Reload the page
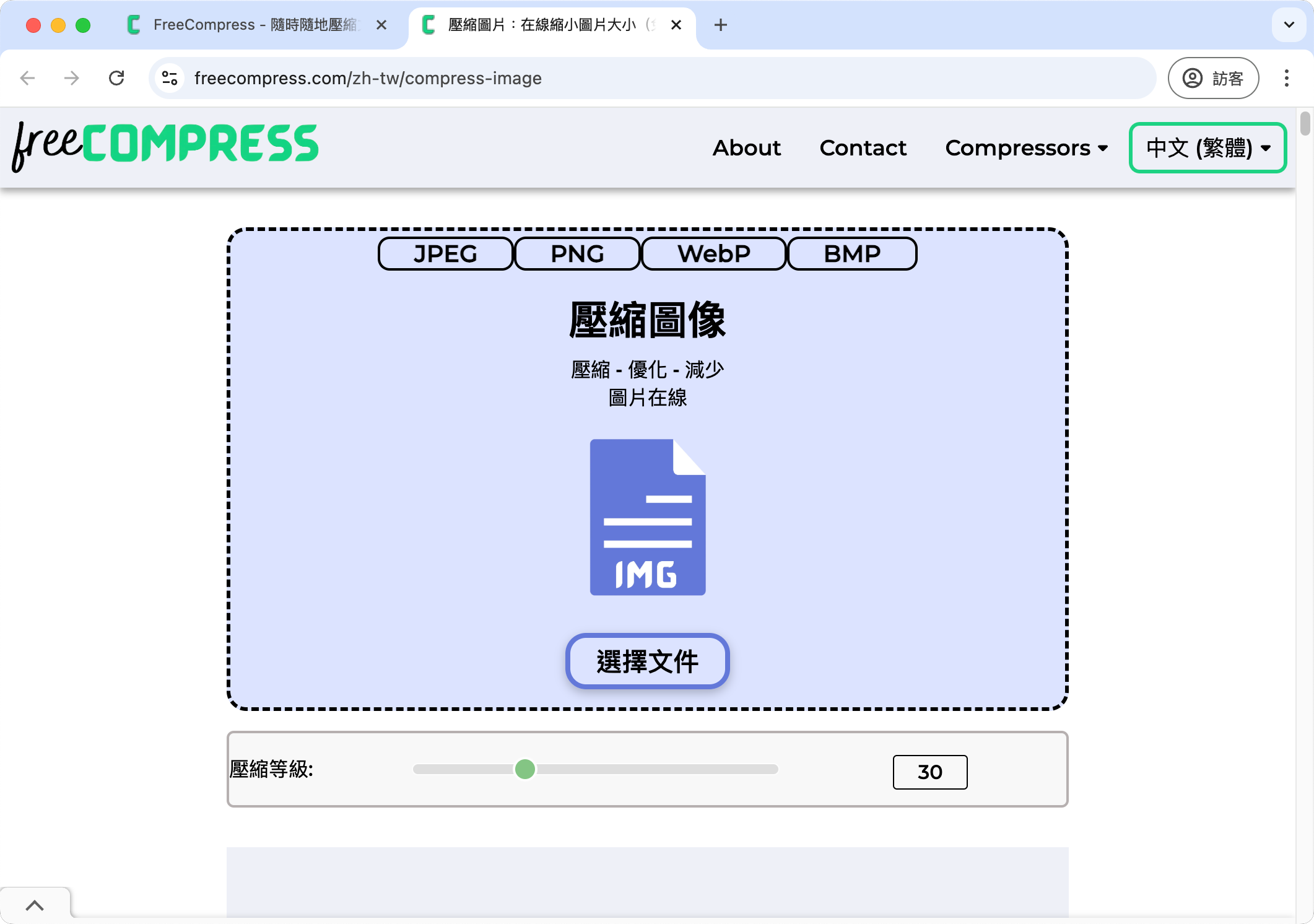 click(x=116, y=78)
